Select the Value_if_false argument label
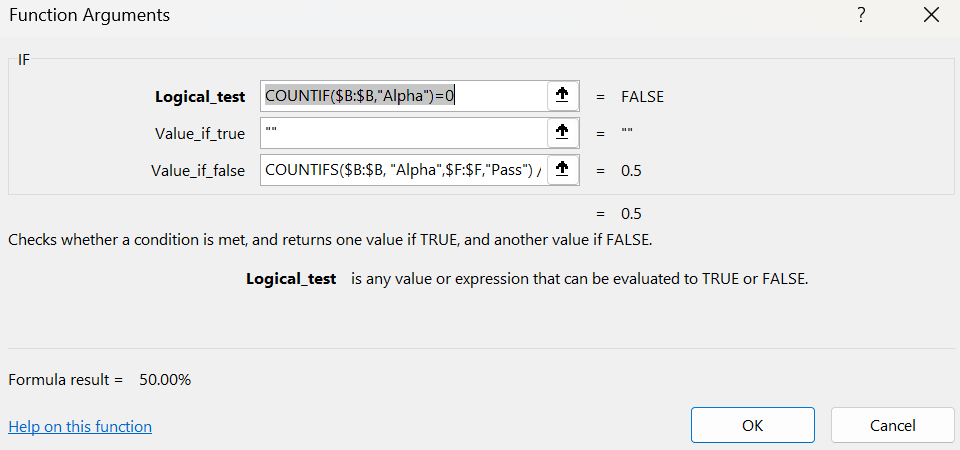Viewport: 960px width, 450px height. coord(198,171)
